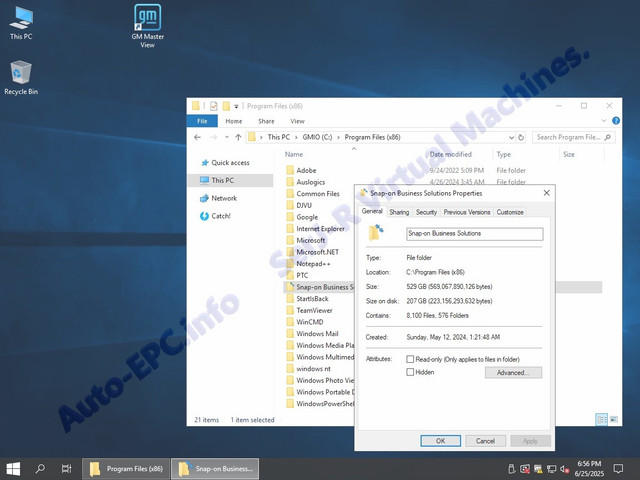Open the Share ribbon tab
Viewport: 640px width, 480px height.
(266, 121)
